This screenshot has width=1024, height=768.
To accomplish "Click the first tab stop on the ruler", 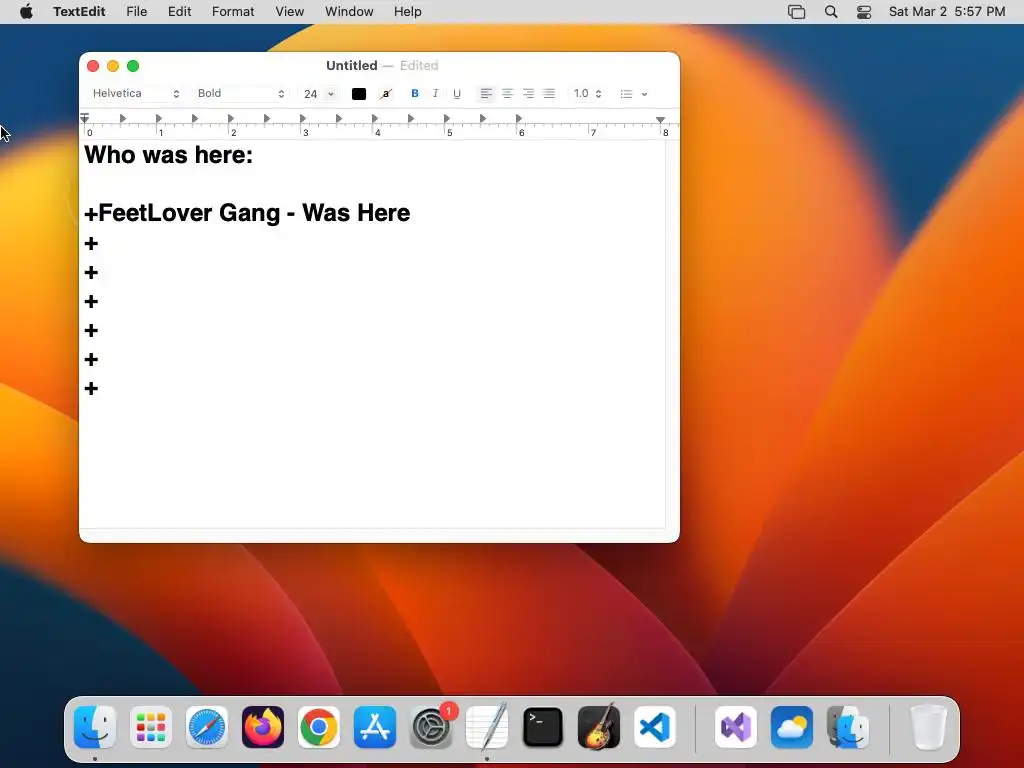I will pos(123,118).
